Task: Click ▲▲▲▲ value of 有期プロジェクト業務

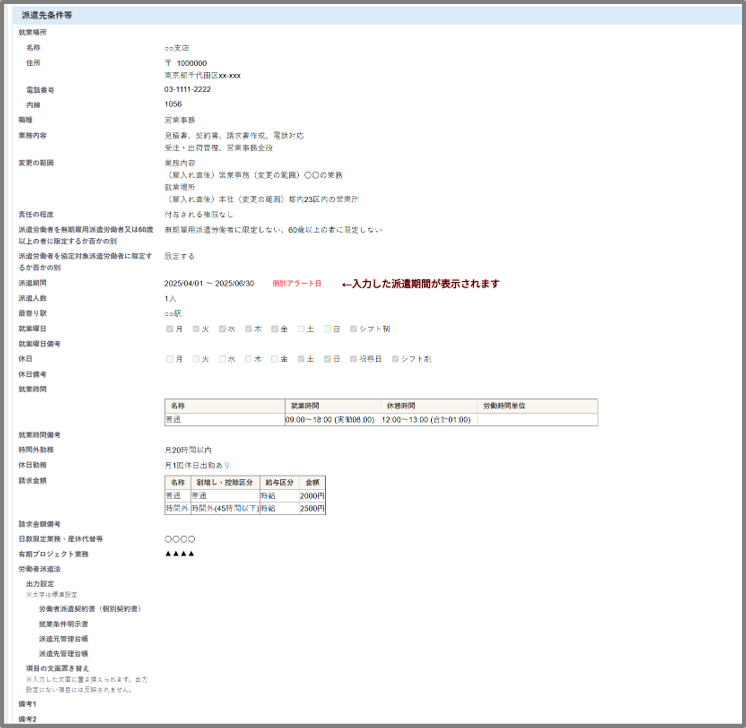Action: [179, 554]
